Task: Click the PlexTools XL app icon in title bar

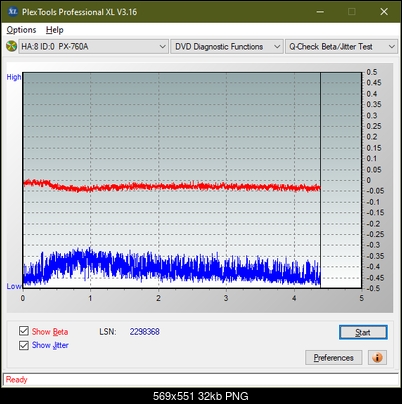Action: click(x=12, y=12)
